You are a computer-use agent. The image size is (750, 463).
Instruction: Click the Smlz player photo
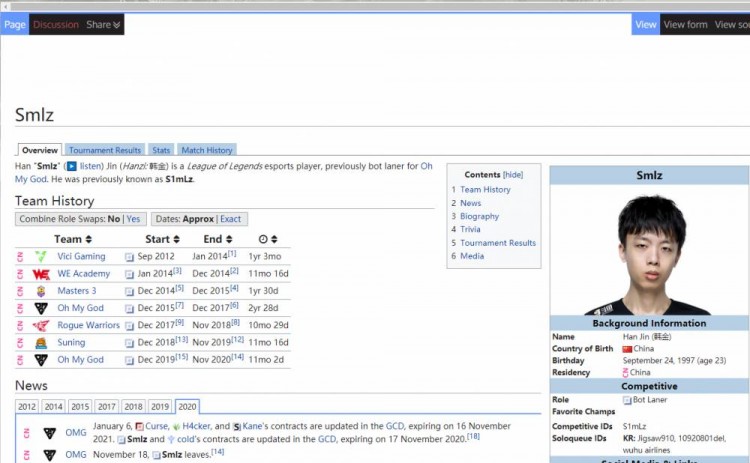point(649,255)
